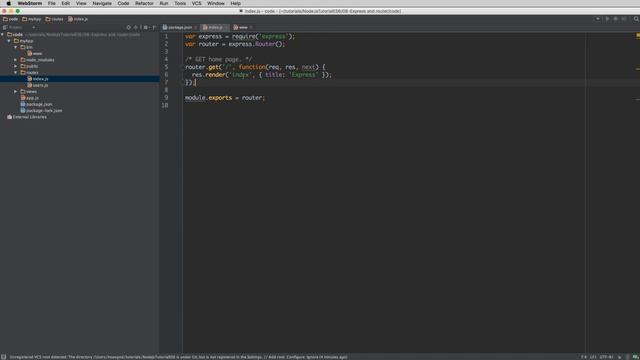
Task: Open the File menu
Action: coord(51,3)
